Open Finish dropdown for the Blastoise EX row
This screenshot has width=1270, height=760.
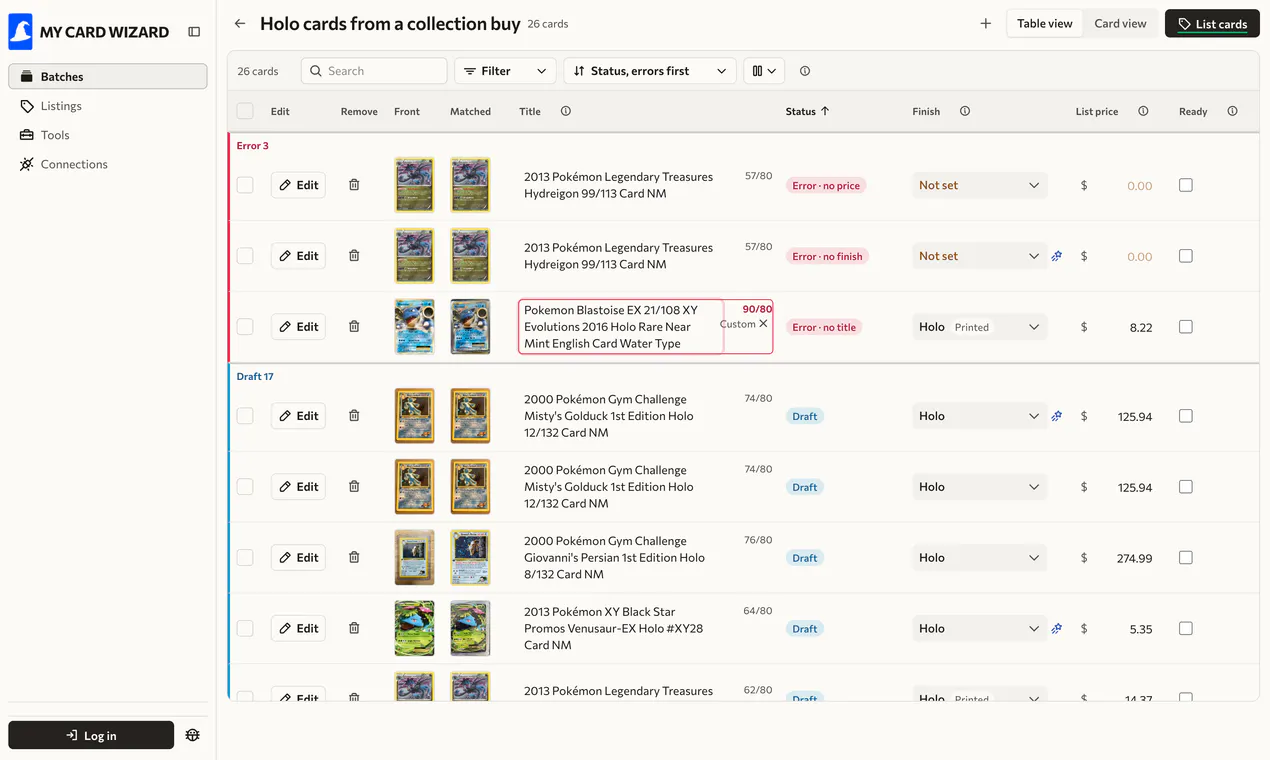pos(979,326)
